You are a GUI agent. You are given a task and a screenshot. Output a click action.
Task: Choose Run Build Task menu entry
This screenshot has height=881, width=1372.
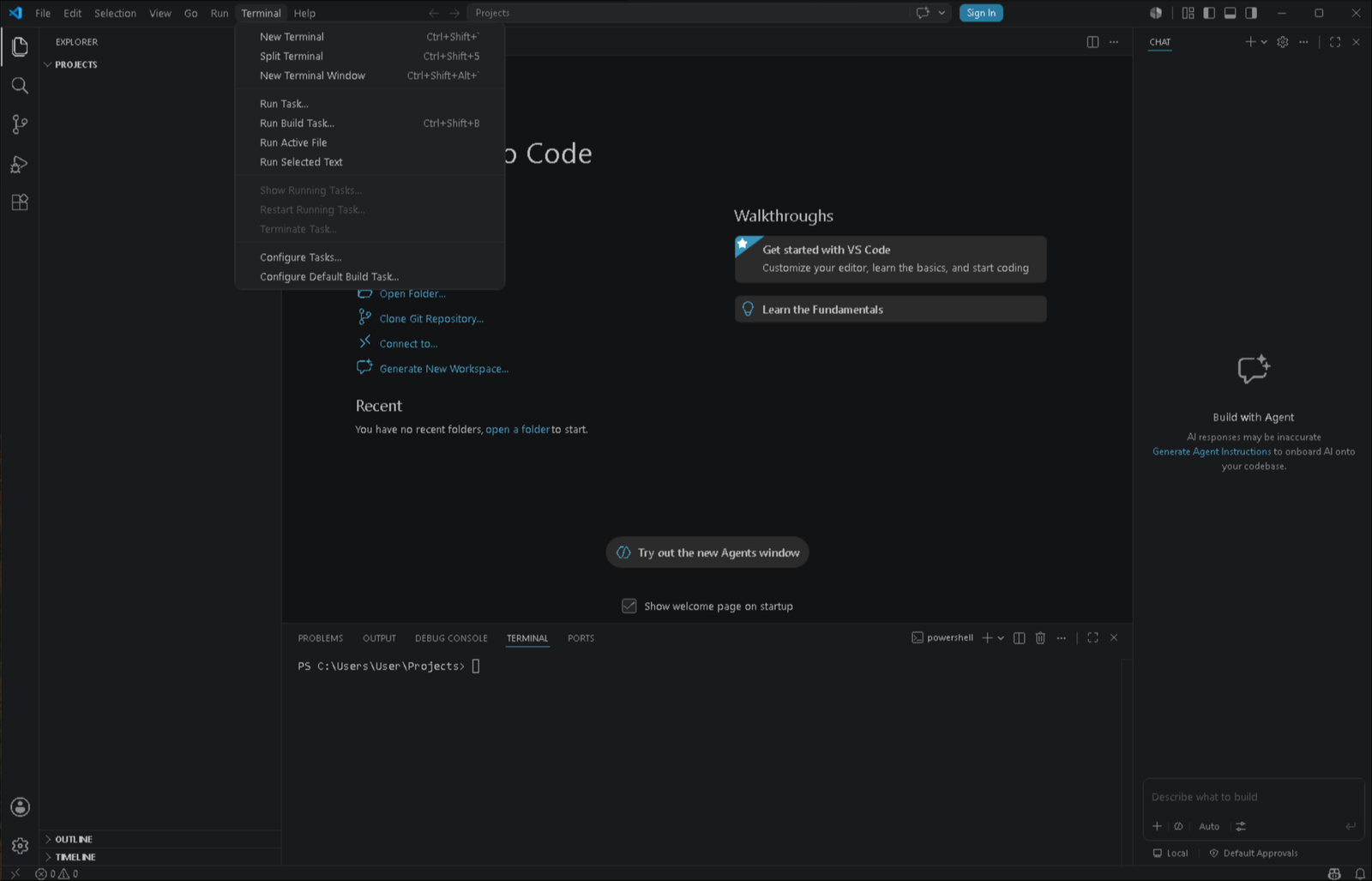click(x=370, y=124)
